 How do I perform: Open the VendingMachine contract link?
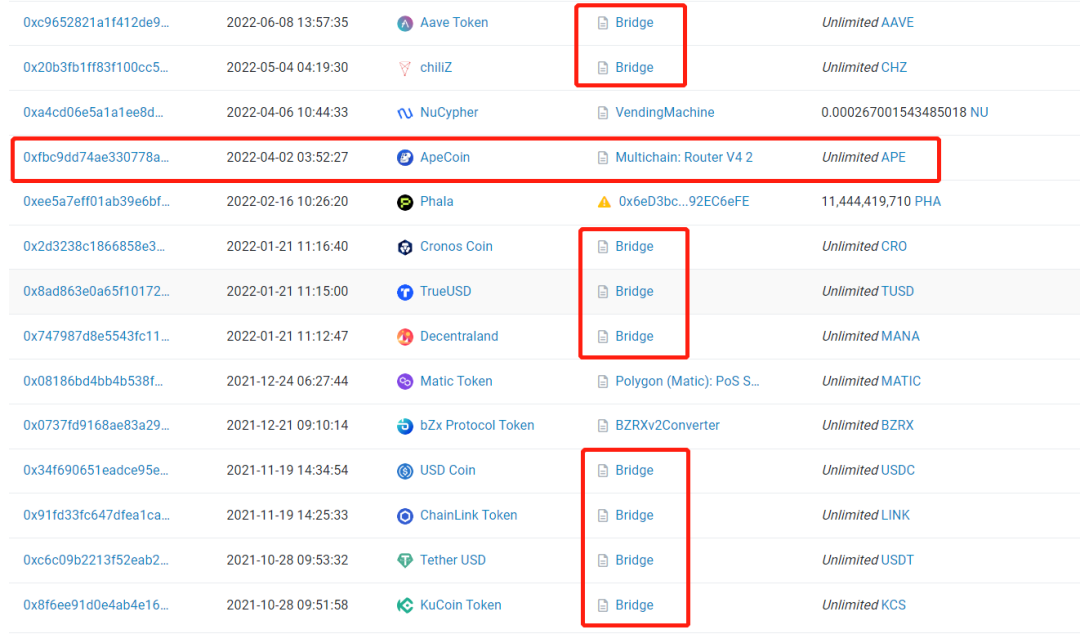665,112
